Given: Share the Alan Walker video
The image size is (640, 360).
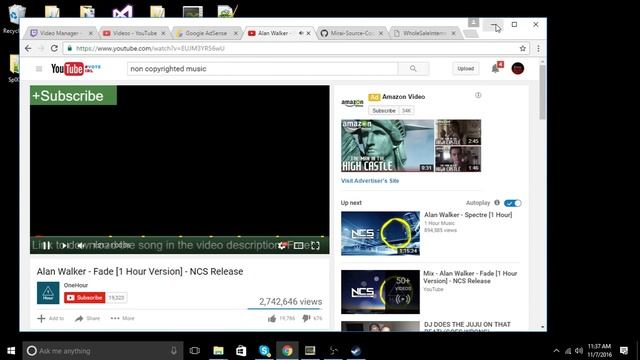Looking at the screenshot, I should point(87,318).
